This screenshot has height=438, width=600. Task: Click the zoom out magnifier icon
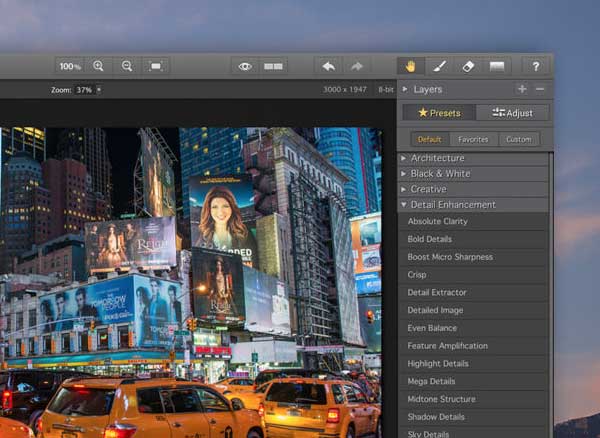(x=127, y=66)
